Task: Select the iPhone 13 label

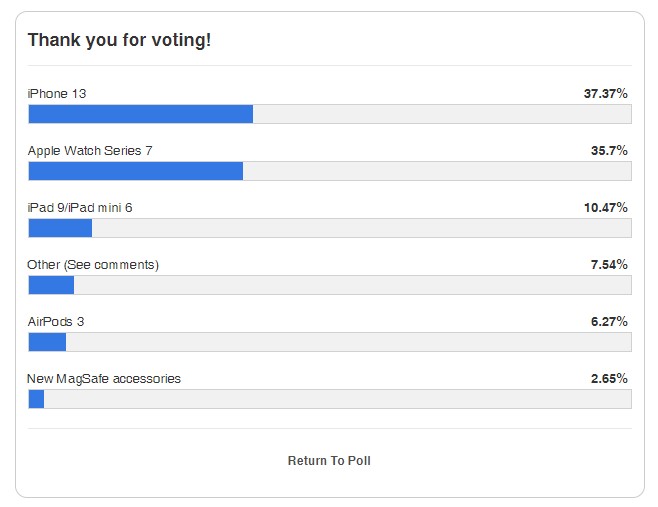Action: [x=57, y=93]
